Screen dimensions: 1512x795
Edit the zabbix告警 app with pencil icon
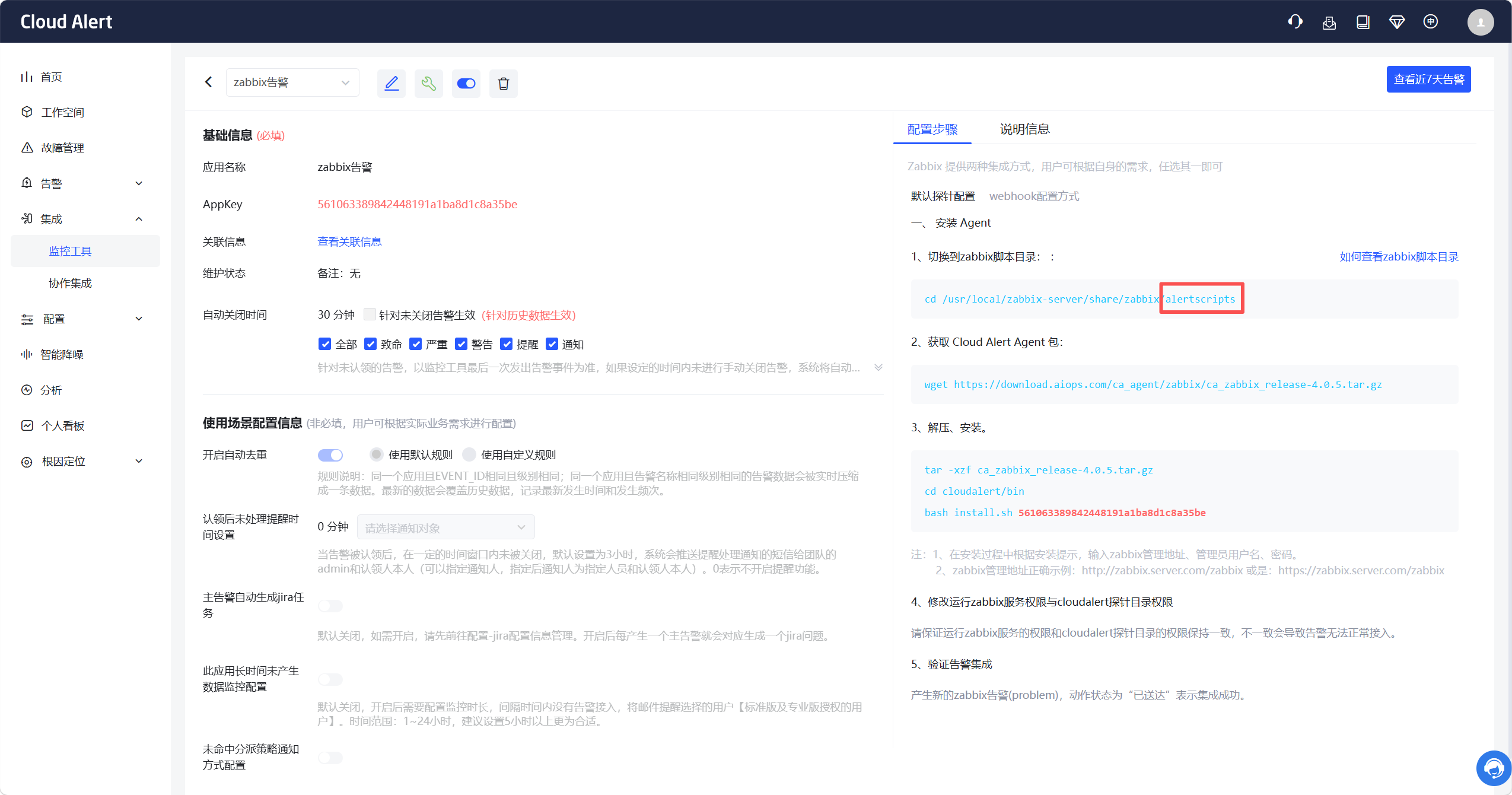click(391, 83)
